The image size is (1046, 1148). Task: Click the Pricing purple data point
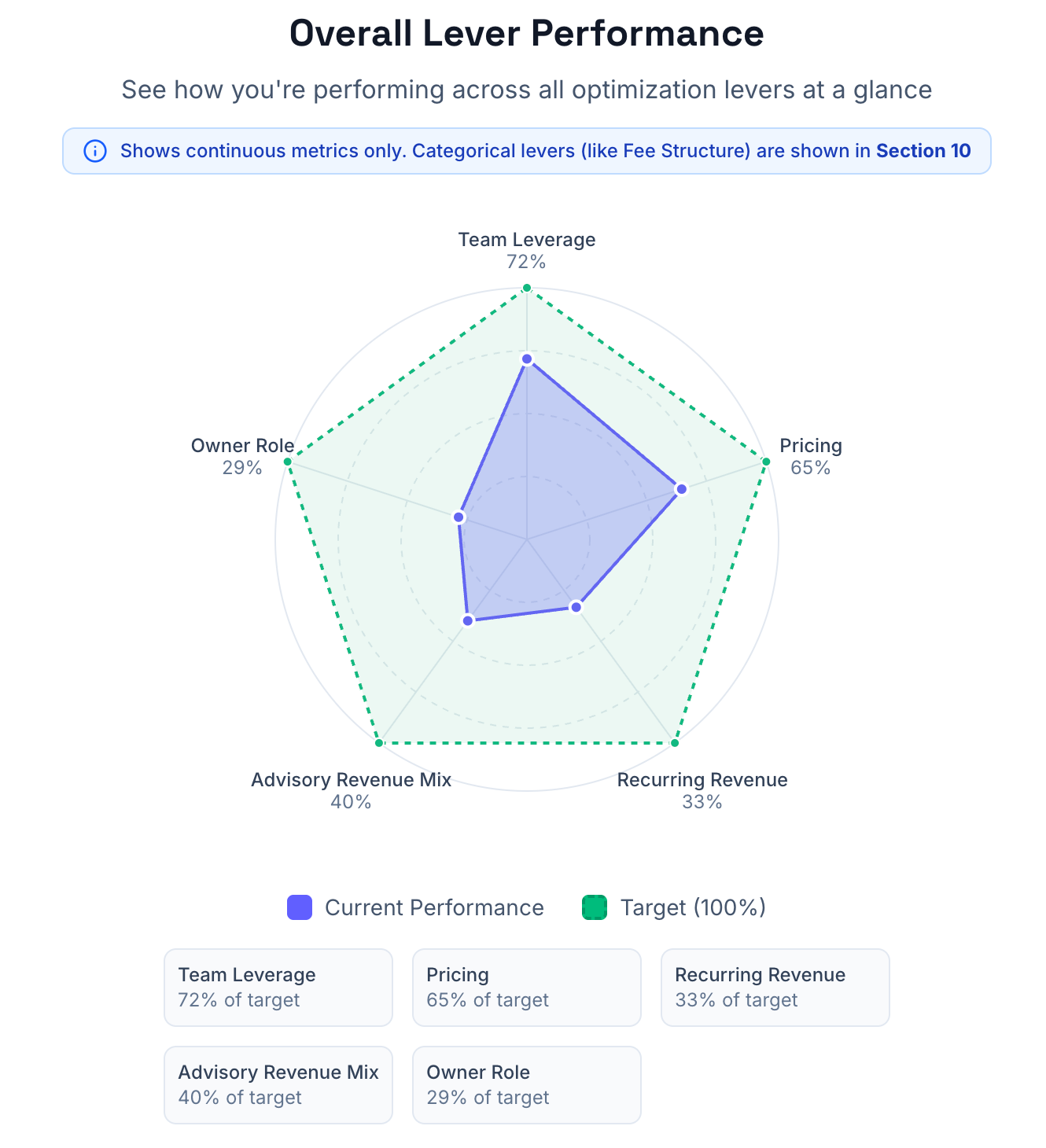(682, 489)
